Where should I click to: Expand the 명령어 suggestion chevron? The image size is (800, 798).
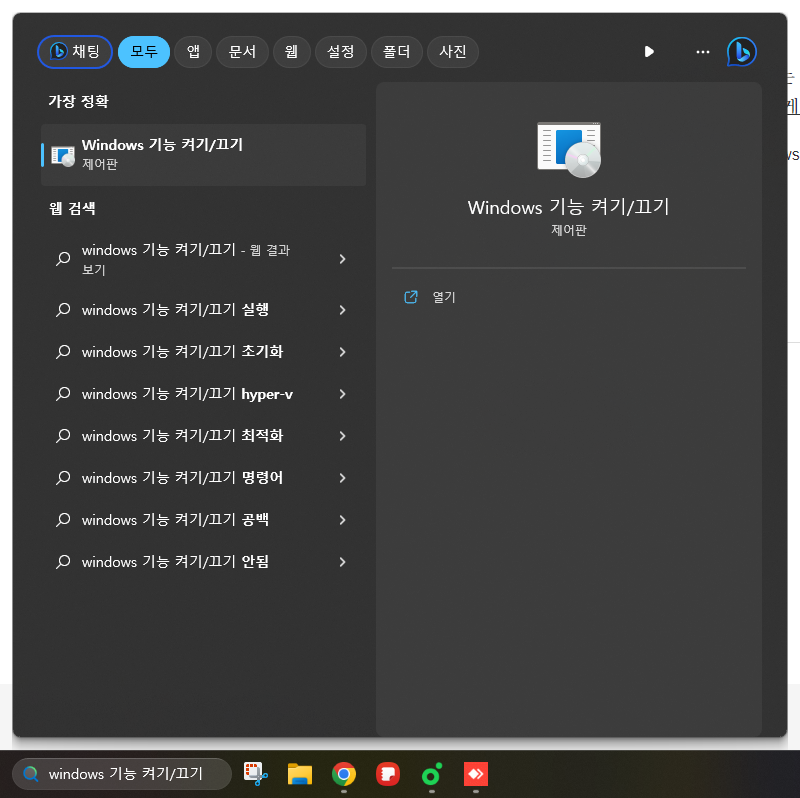click(x=342, y=478)
